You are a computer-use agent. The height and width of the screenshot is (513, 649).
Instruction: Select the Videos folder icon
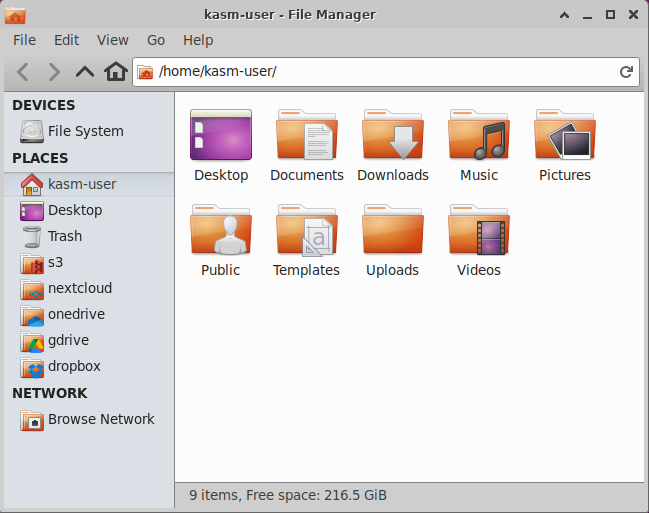[x=478, y=231]
